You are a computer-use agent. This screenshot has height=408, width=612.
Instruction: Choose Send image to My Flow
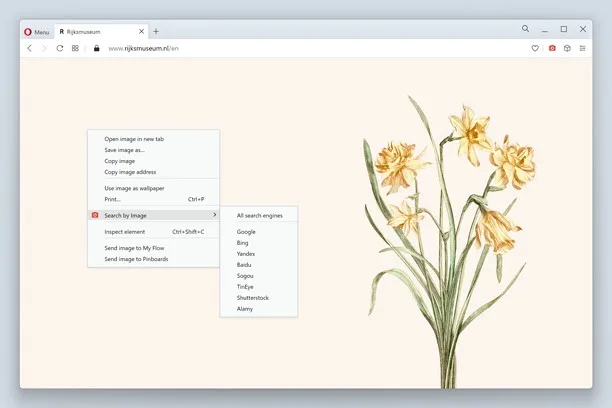point(153,248)
